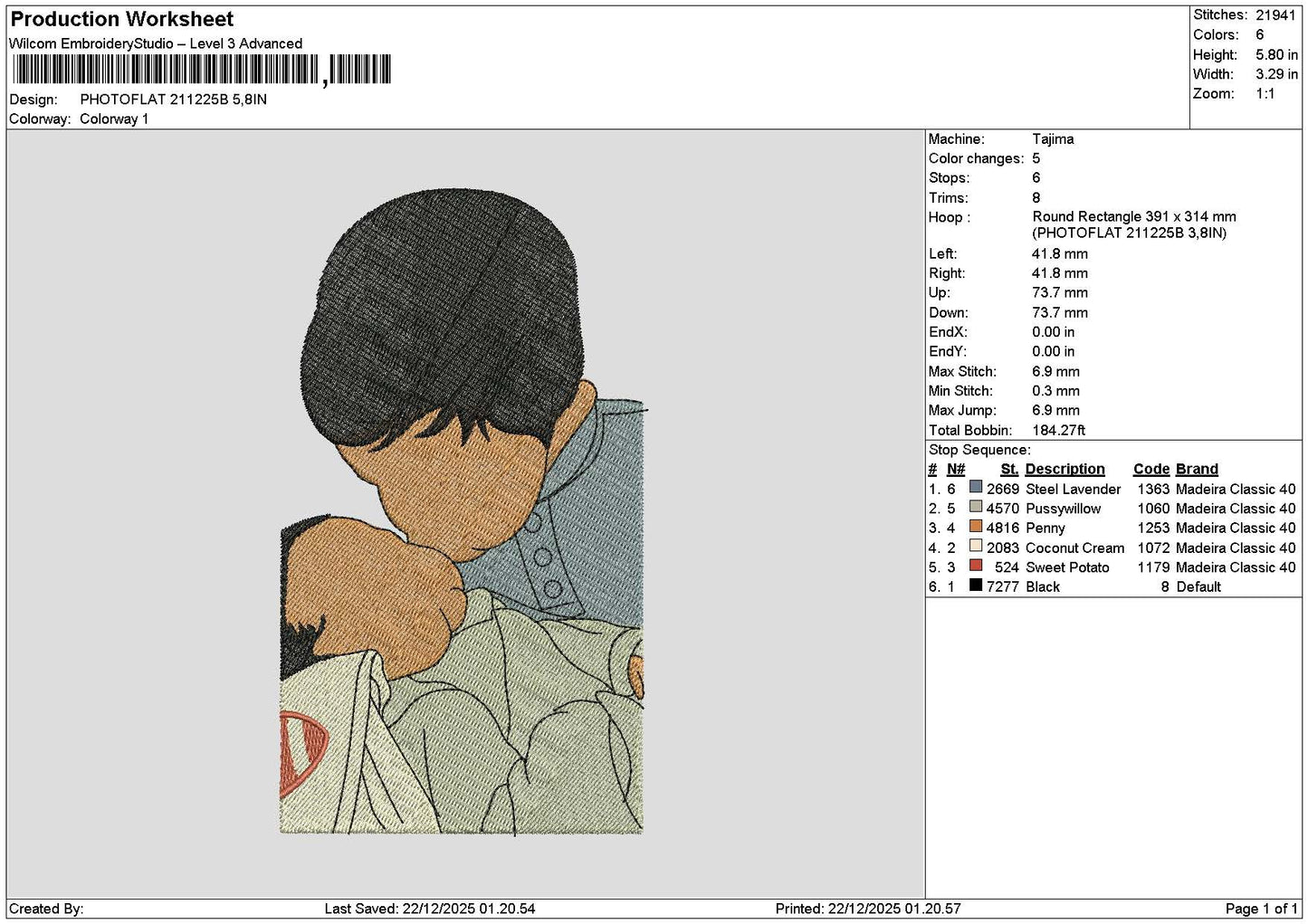The height and width of the screenshot is (924, 1308).
Task: Click the 'Up:' label
Action: pyautogui.click(x=940, y=293)
